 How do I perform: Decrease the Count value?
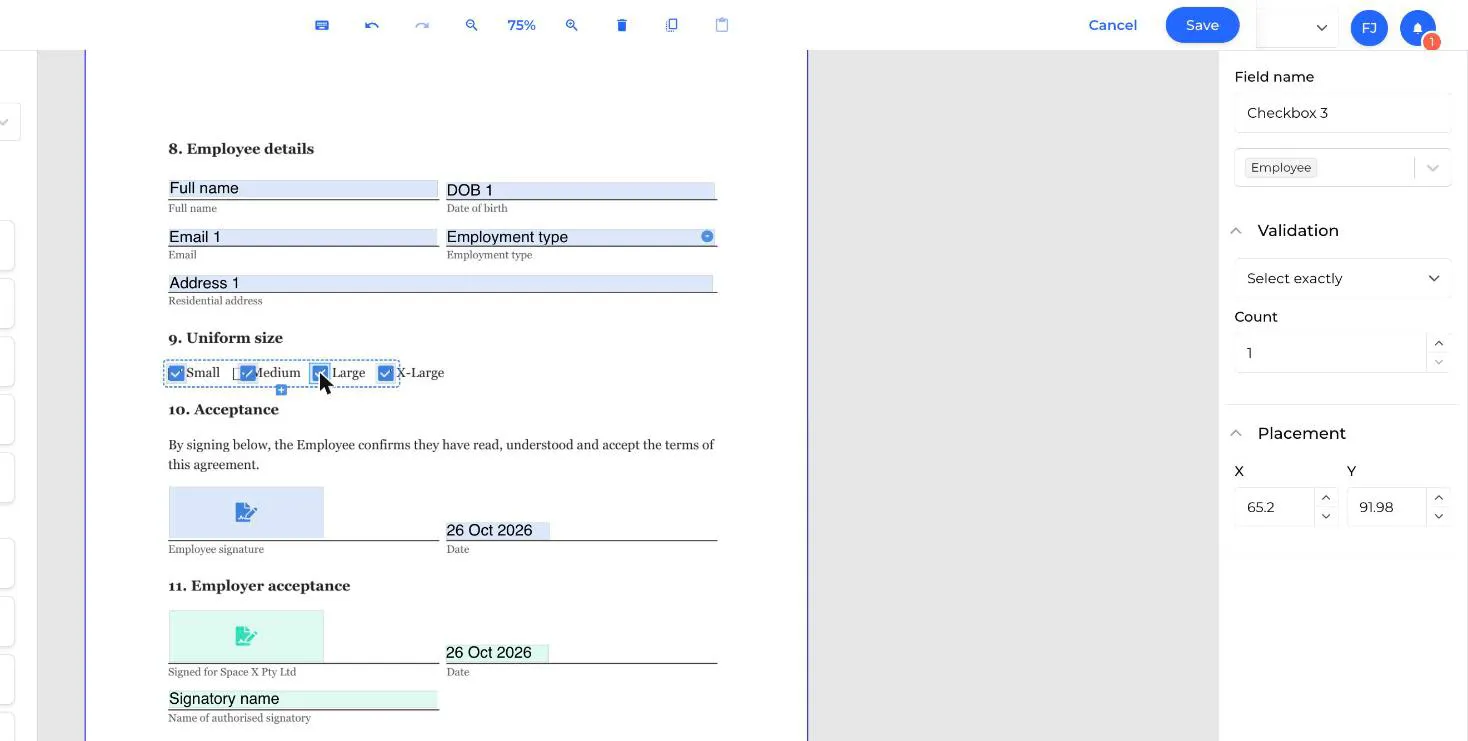click(x=1438, y=362)
